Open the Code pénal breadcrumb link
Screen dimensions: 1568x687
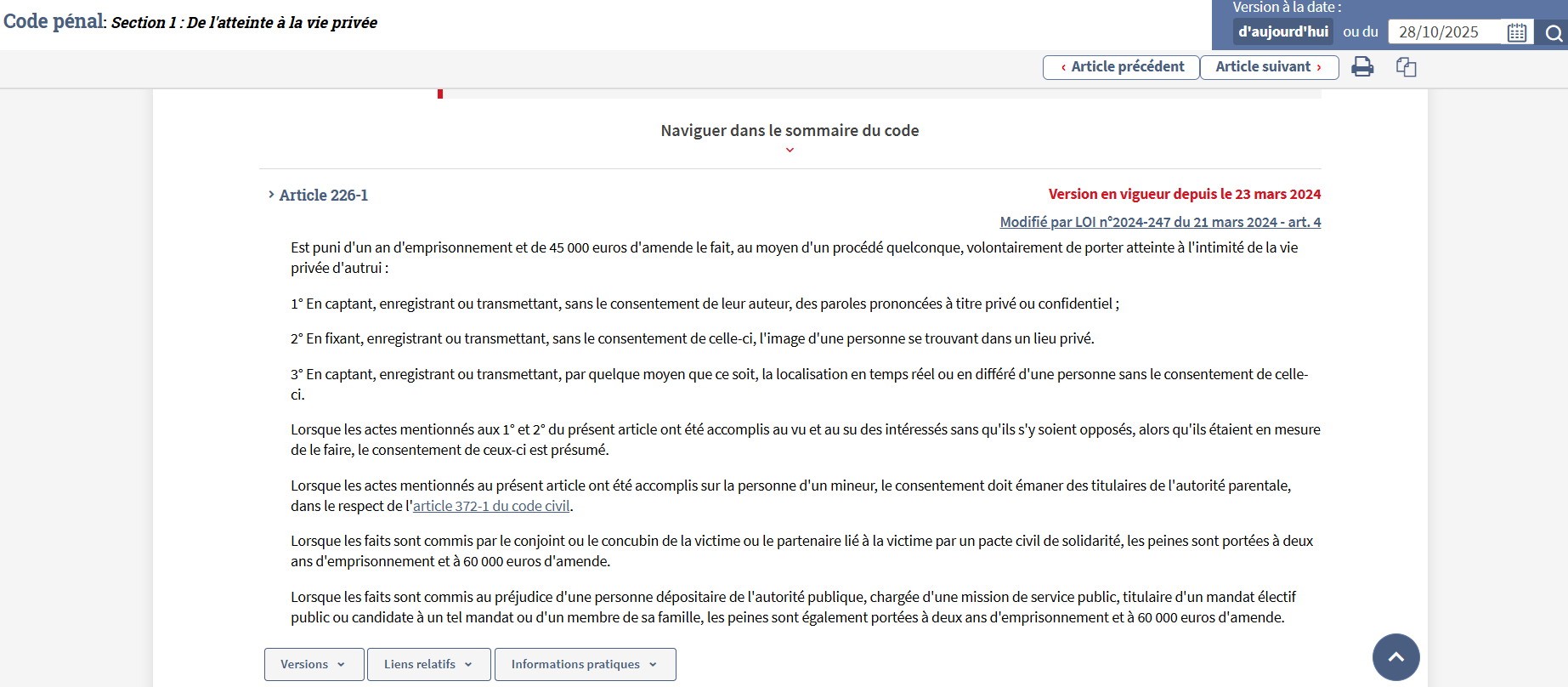(x=53, y=21)
